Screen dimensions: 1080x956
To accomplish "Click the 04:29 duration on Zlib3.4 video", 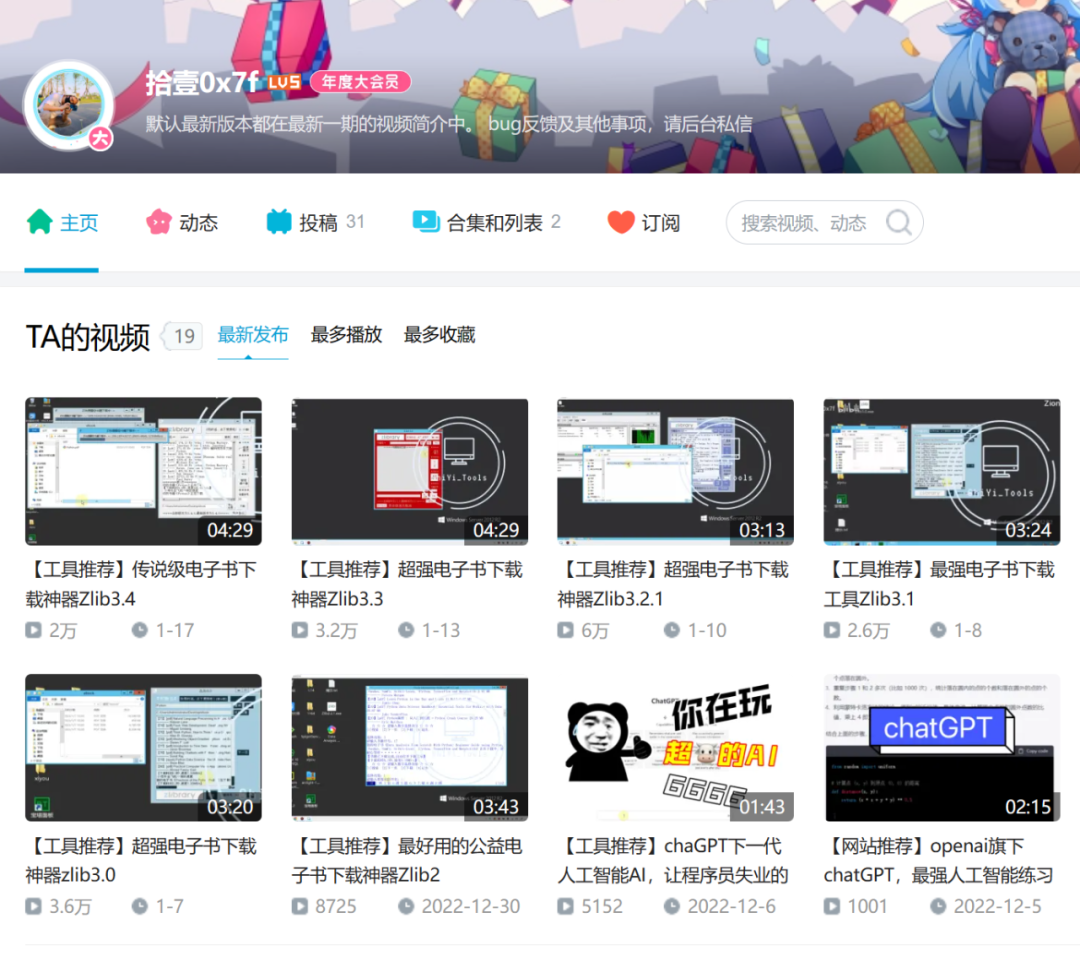I will 230,530.
